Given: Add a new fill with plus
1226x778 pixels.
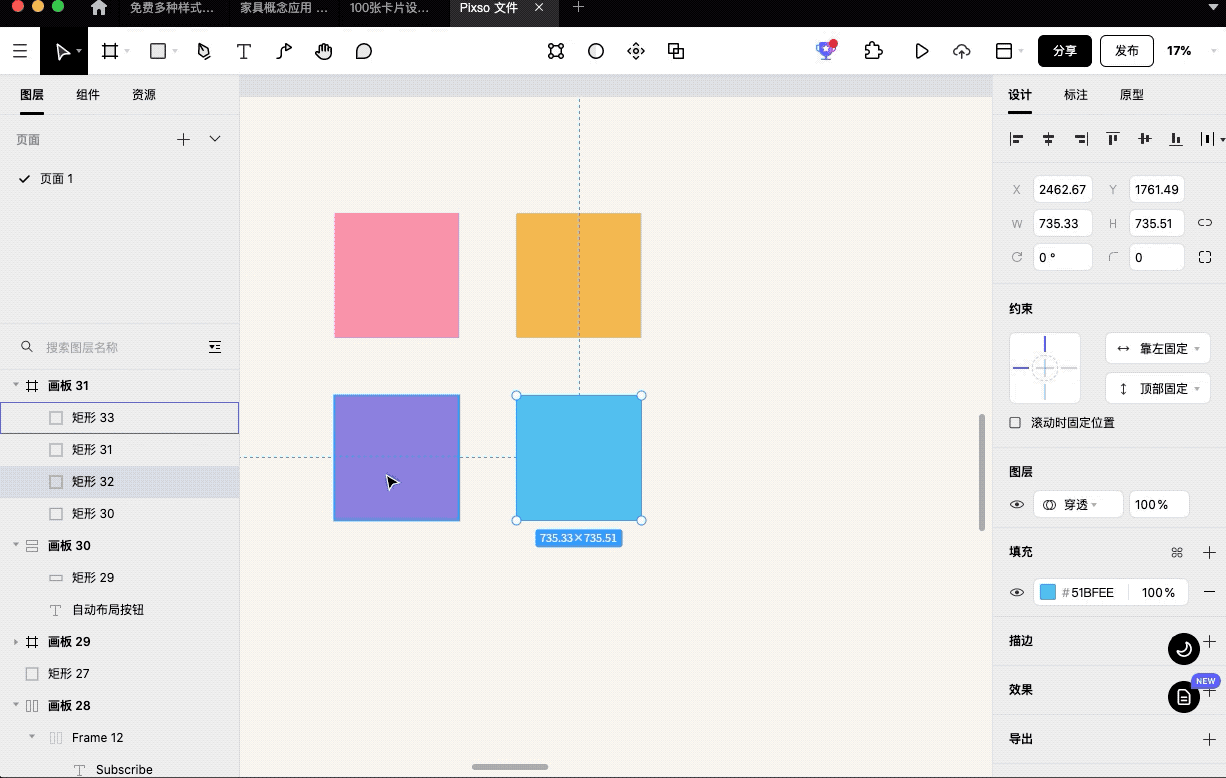Looking at the screenshot, I should pyautogui.click(x=1209, y=552).
